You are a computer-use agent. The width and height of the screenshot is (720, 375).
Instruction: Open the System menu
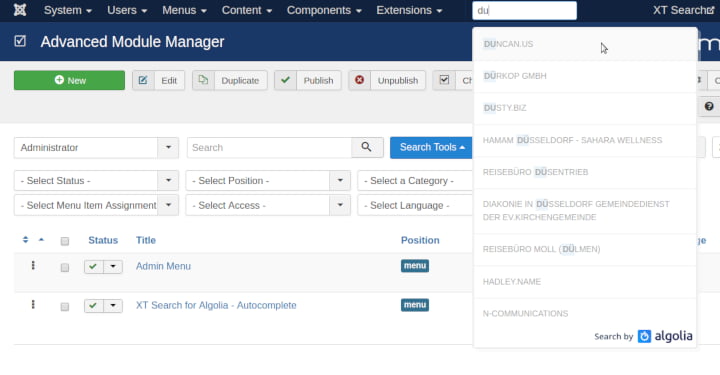click(68, 10)
